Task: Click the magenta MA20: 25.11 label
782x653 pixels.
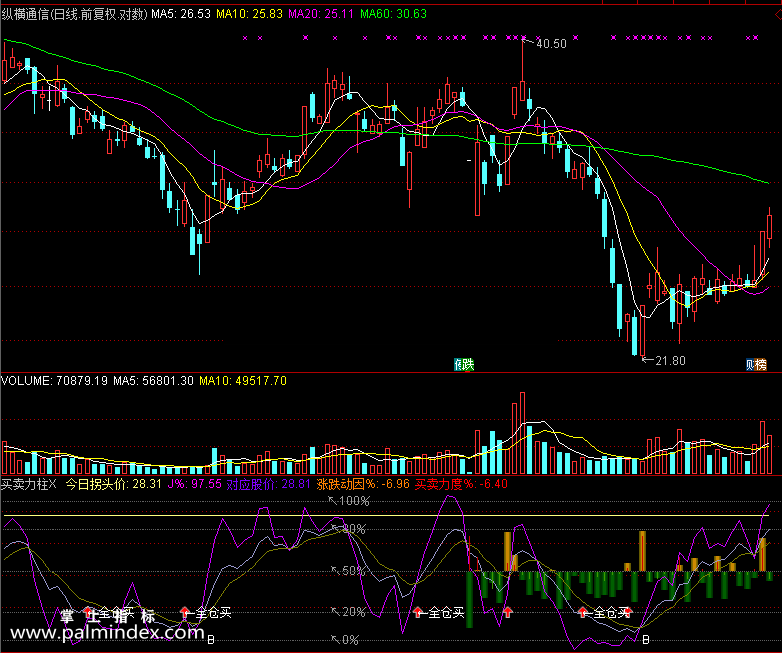Action: (x=321, y=14)
